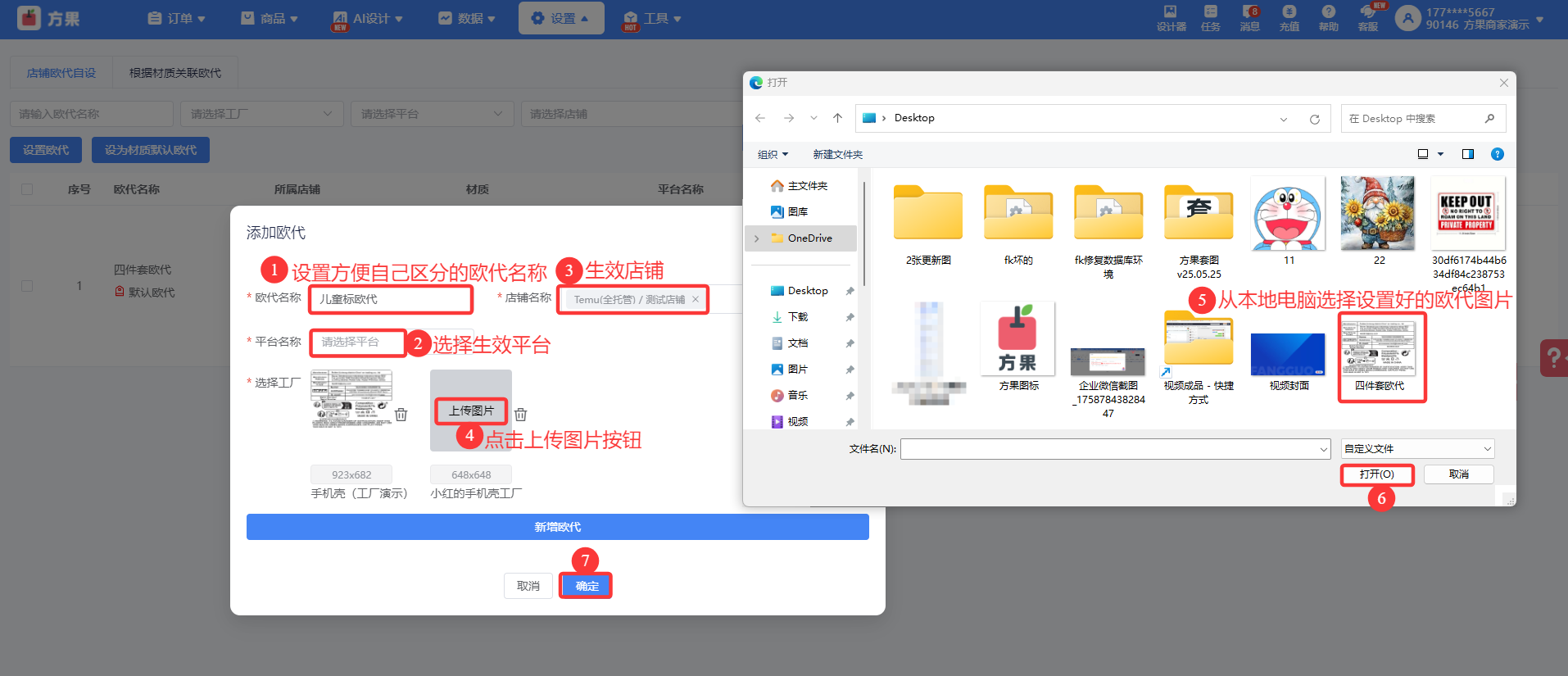Click the blue help icon in the file dialog
This screenshot has width=1568, height=676.
(x=1498, y=154)
